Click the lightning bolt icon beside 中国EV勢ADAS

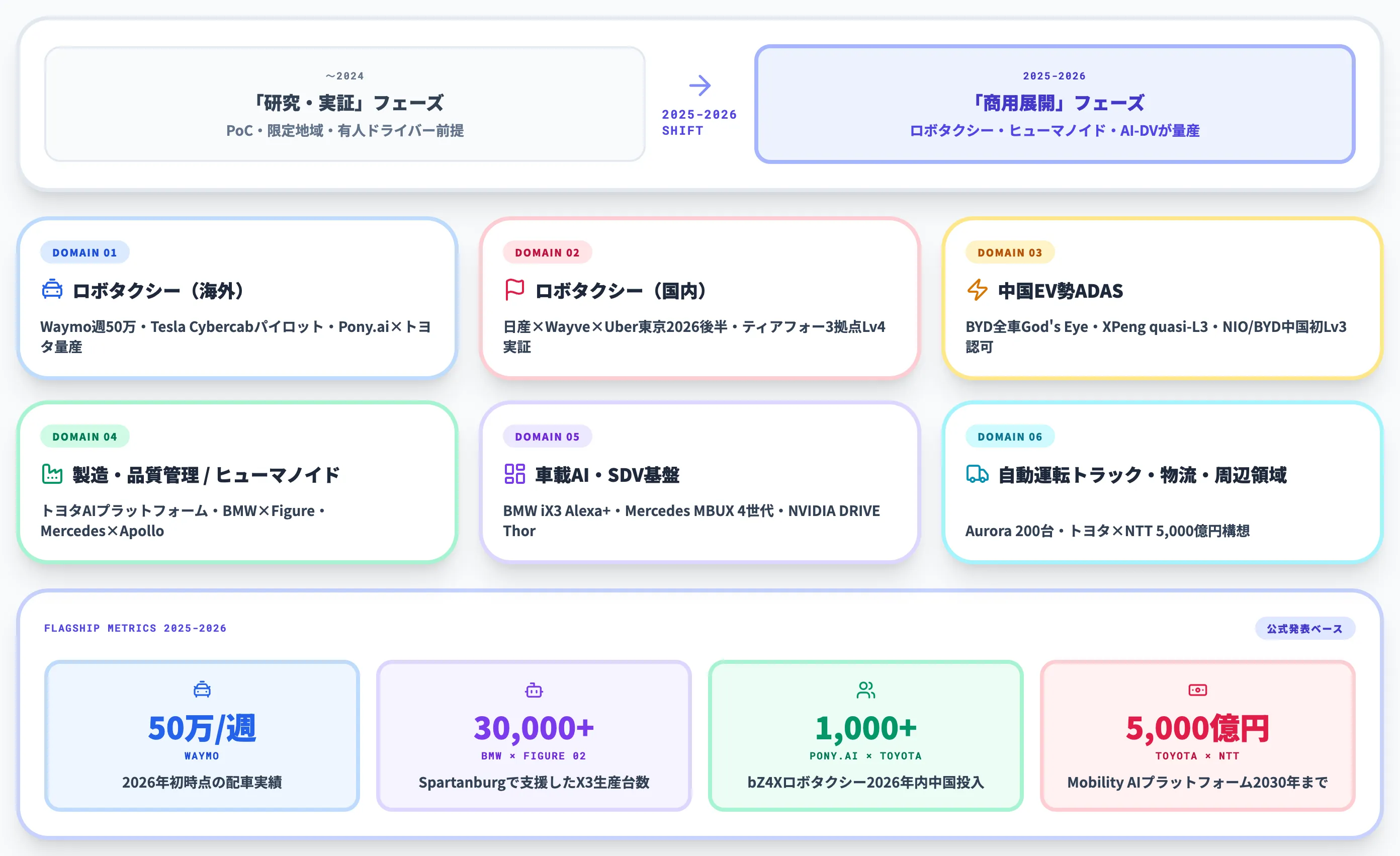pyautogui.click(x=977, y=289)
